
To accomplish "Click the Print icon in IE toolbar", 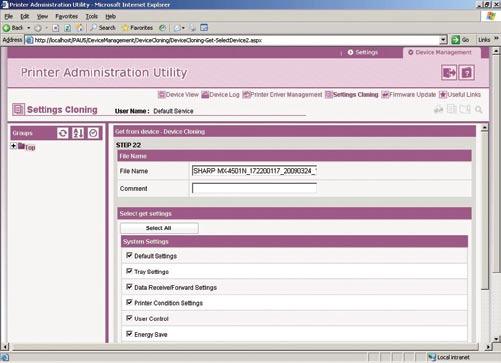I will [193, 28].
